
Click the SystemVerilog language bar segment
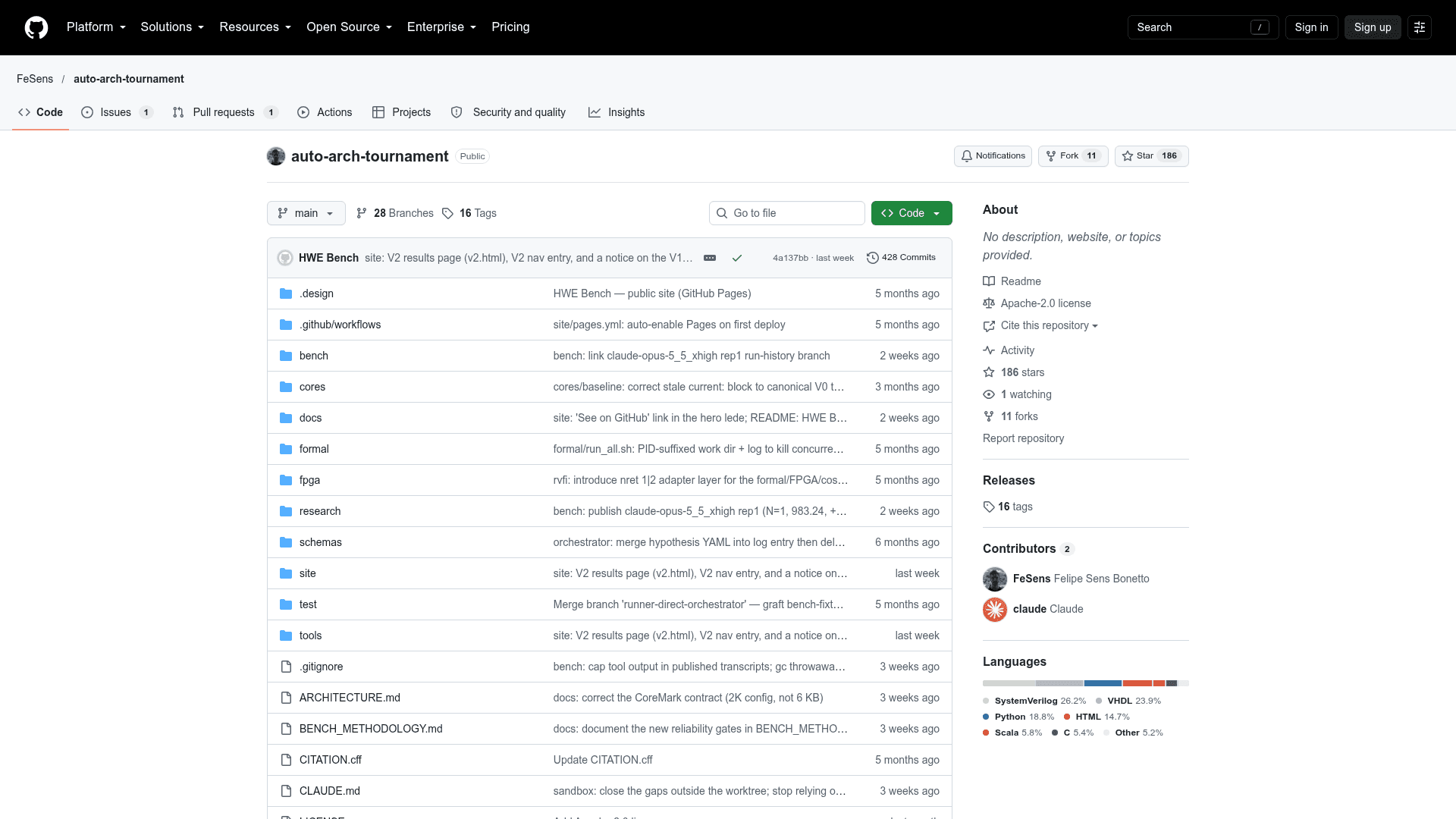(x=1009, y=683)
